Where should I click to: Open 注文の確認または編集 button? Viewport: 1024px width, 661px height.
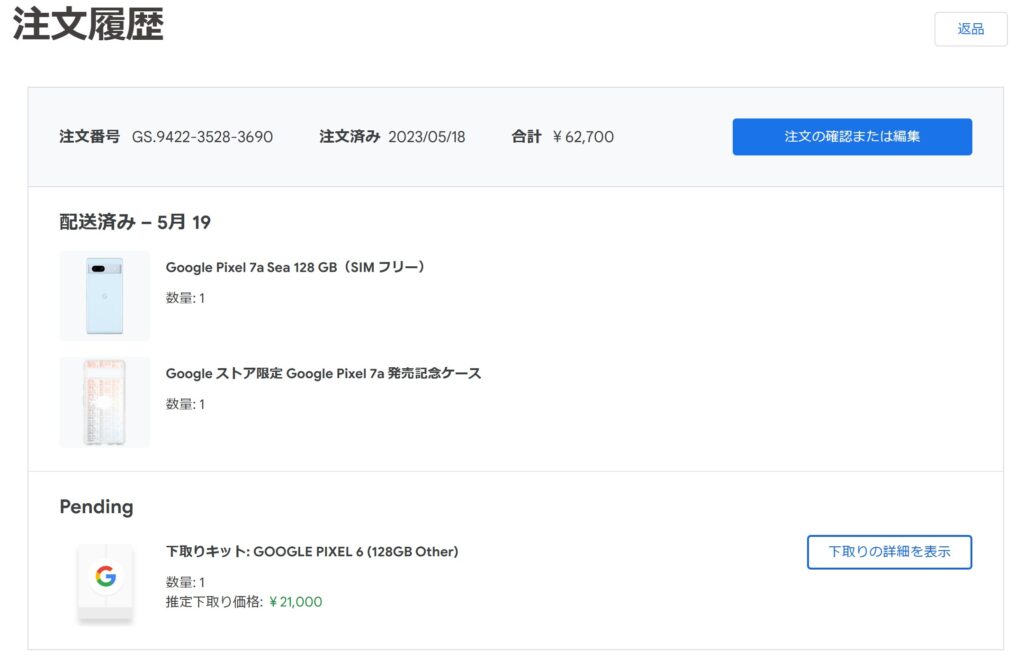[852, 137]
